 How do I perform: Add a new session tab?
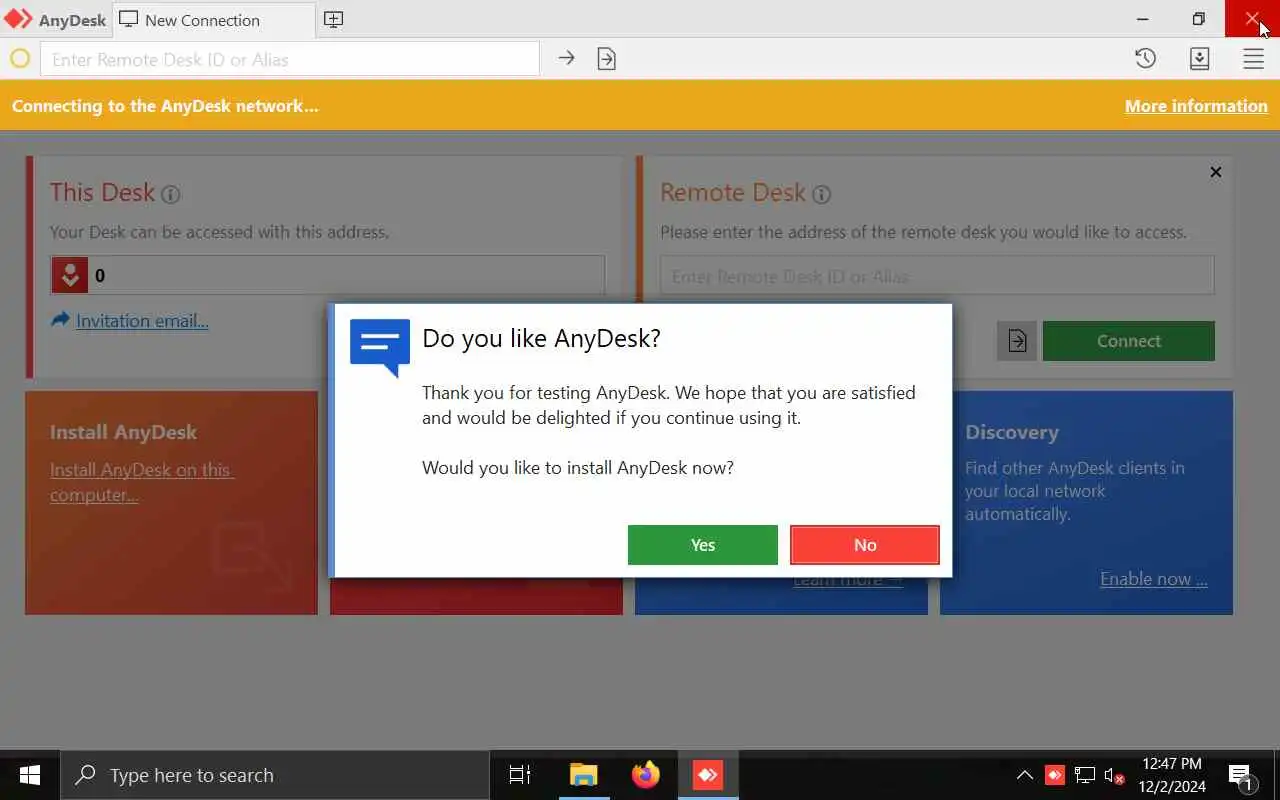(334, 20)
